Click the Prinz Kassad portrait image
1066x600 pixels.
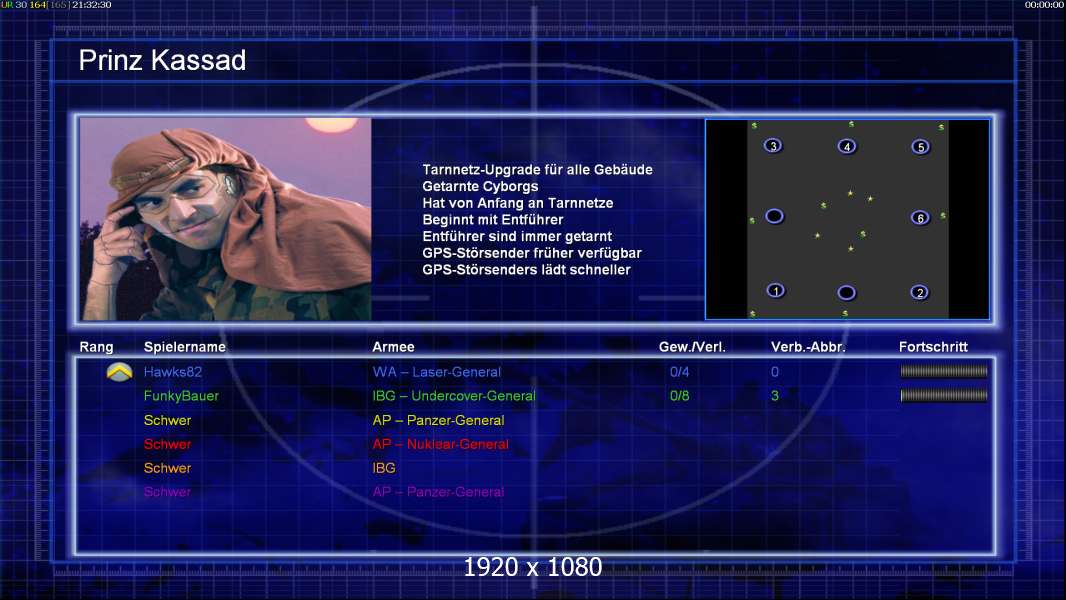point(226,219)
